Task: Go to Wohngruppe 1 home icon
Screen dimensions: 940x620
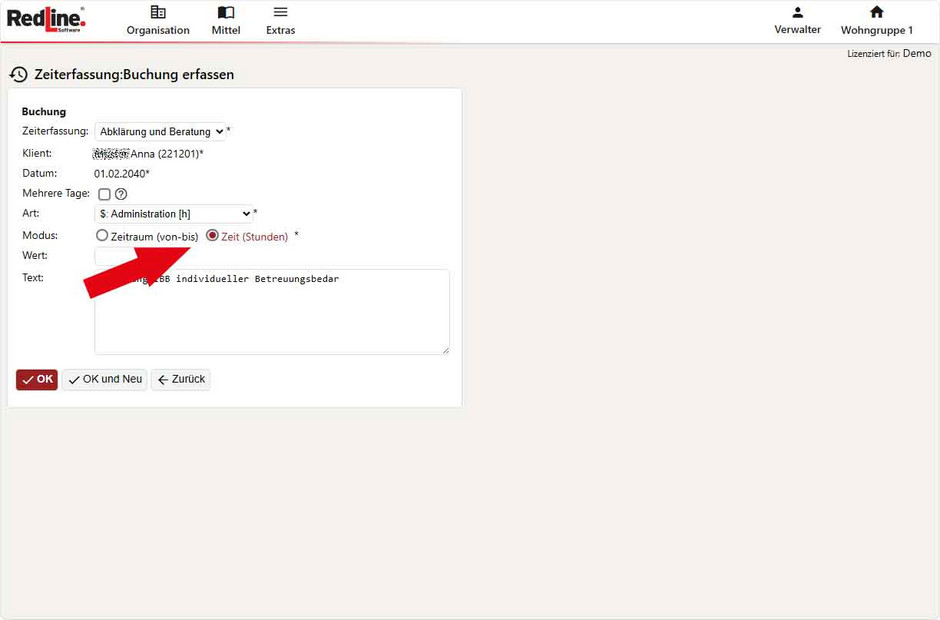Action: pos(876,12)
